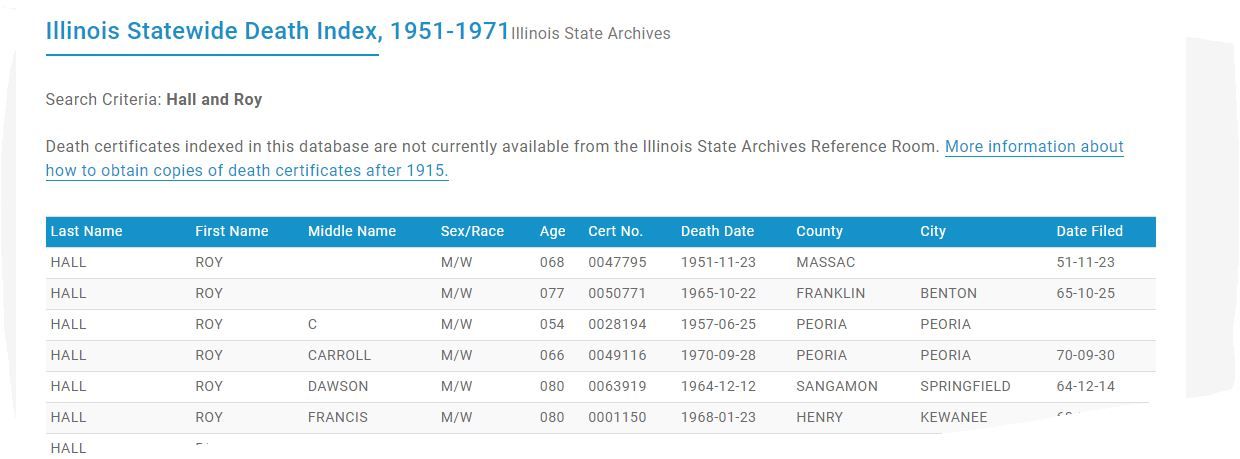This screenshot has width=1240, height=459.
Task: Click the 1968-01-23 death date cell
Action: click(719, 417)
